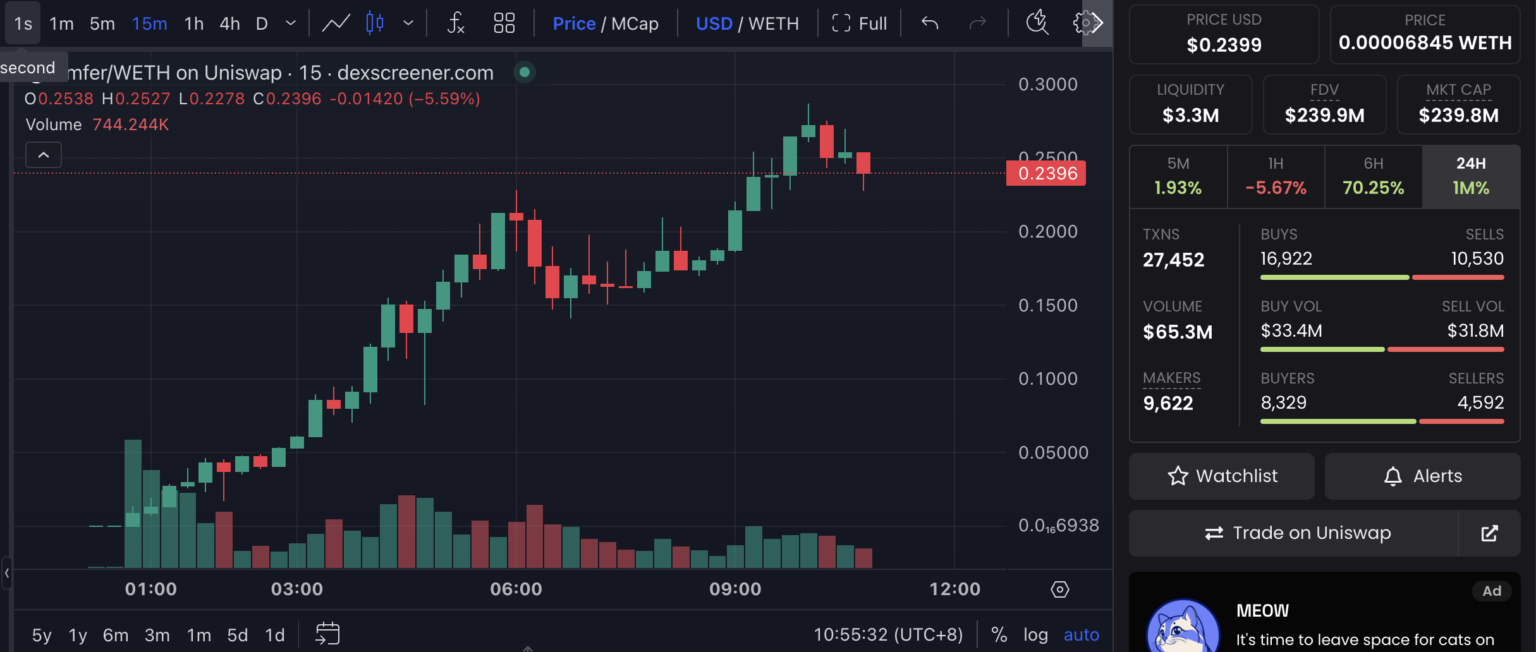Add token to Watchlist
1536x652 pixels.
pyautogui.click(x=1221, y=476)
